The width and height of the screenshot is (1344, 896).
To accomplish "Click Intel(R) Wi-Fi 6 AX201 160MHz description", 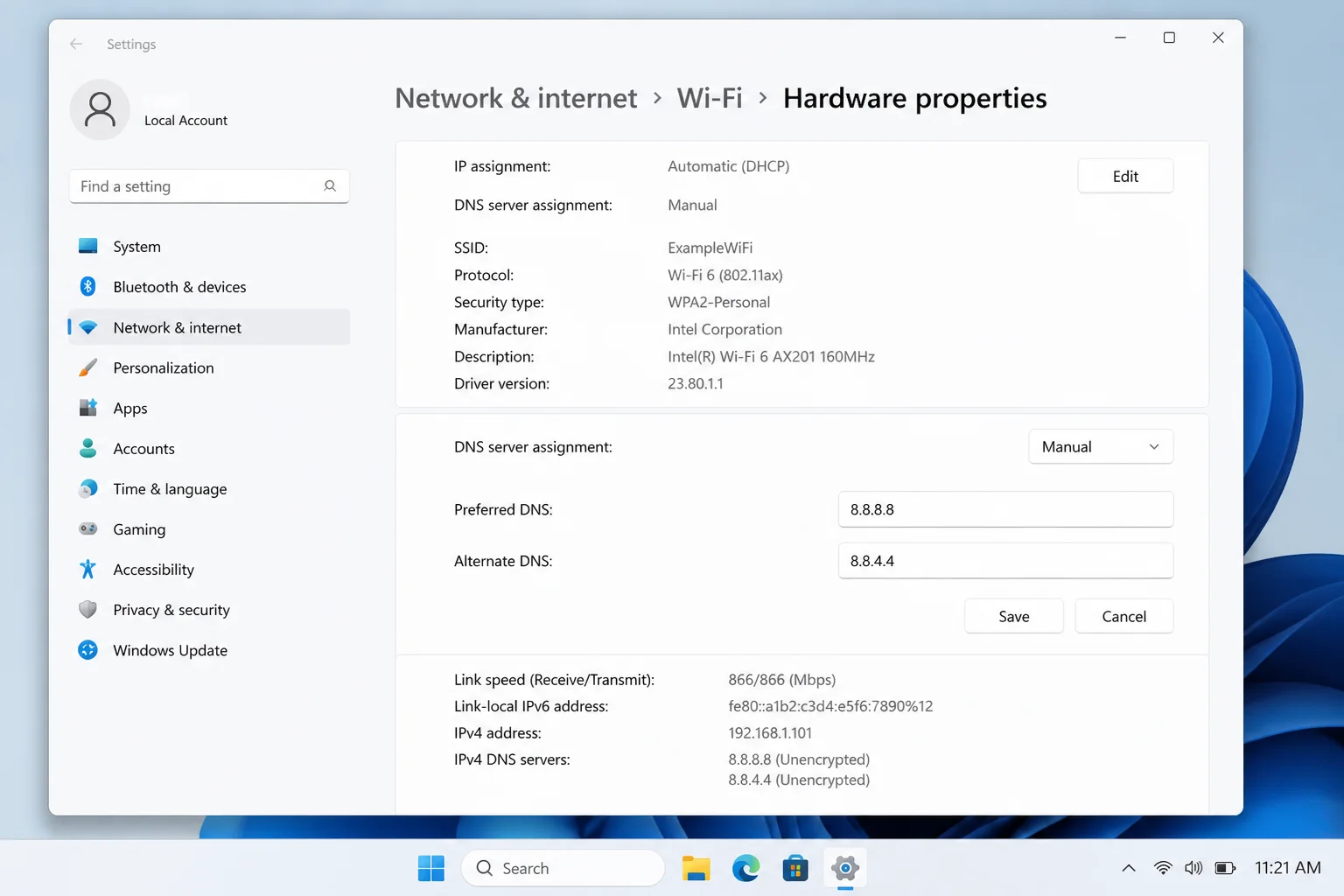I will [771, 356].
